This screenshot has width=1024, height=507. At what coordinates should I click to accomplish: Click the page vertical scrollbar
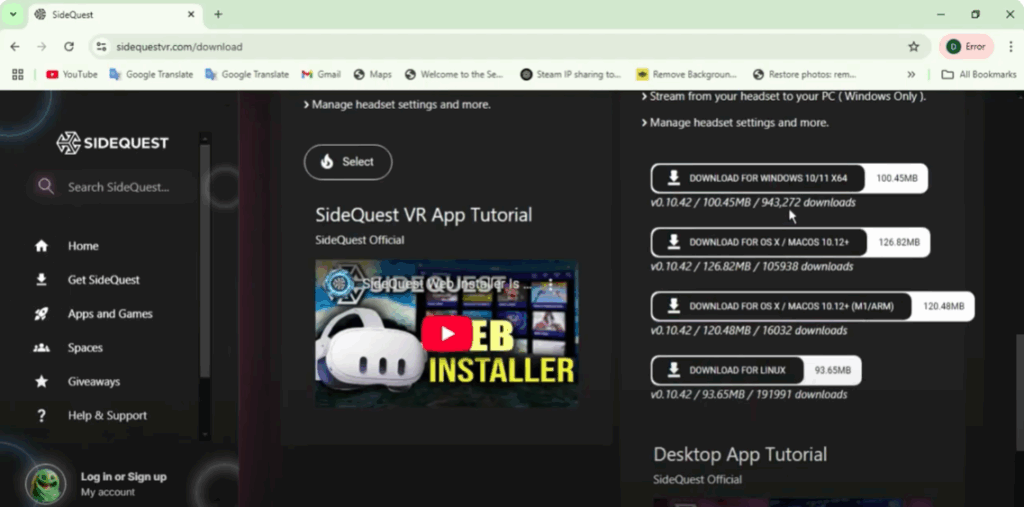tap(1019, 392)
